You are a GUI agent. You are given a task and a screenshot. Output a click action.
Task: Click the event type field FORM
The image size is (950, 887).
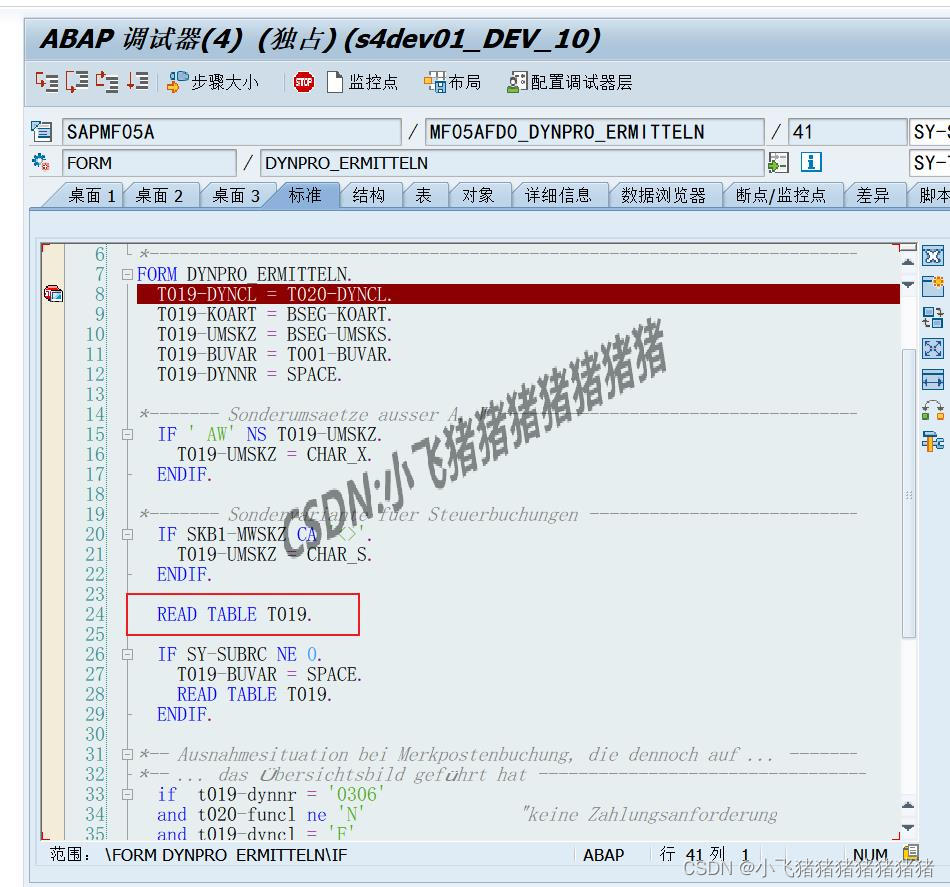click(x=149, y=163)
